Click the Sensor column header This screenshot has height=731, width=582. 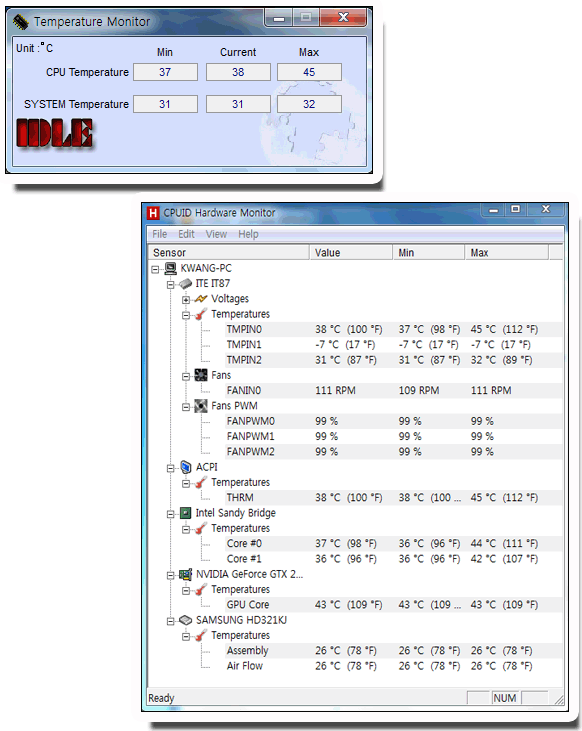pos(229,252)
